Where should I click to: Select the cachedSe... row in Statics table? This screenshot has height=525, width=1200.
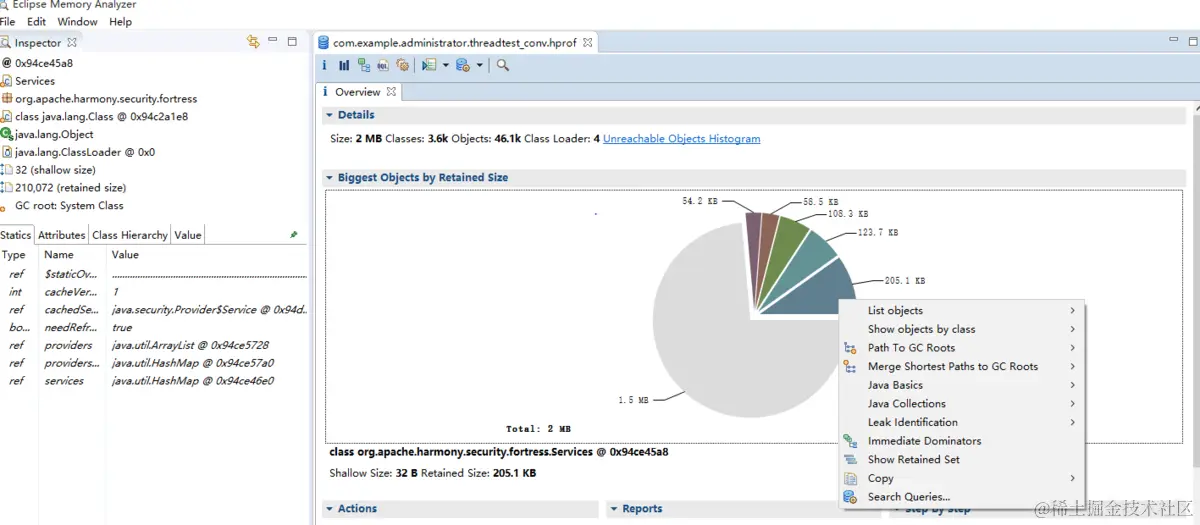click(x=154, y=310)
